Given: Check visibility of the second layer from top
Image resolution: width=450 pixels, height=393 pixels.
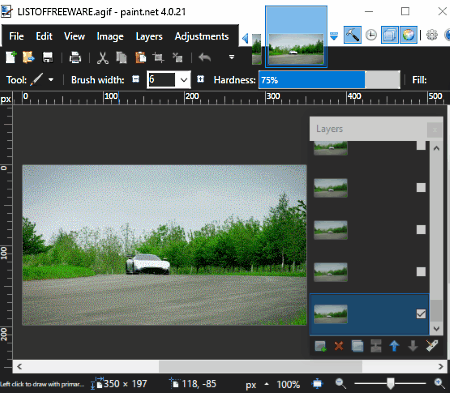Looking at the screenshot, I should (x=421, y=187).
